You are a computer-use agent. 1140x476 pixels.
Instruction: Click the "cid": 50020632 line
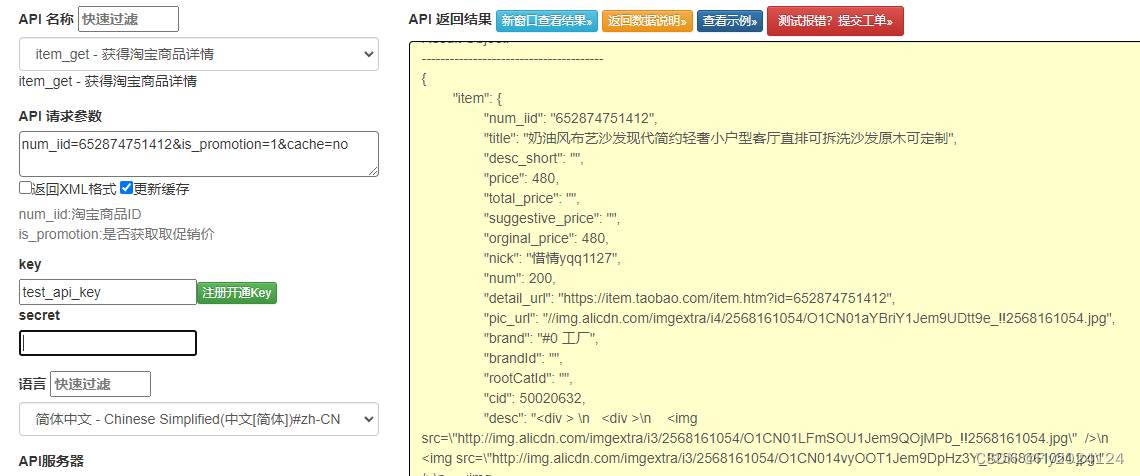[x=534, y=398]
